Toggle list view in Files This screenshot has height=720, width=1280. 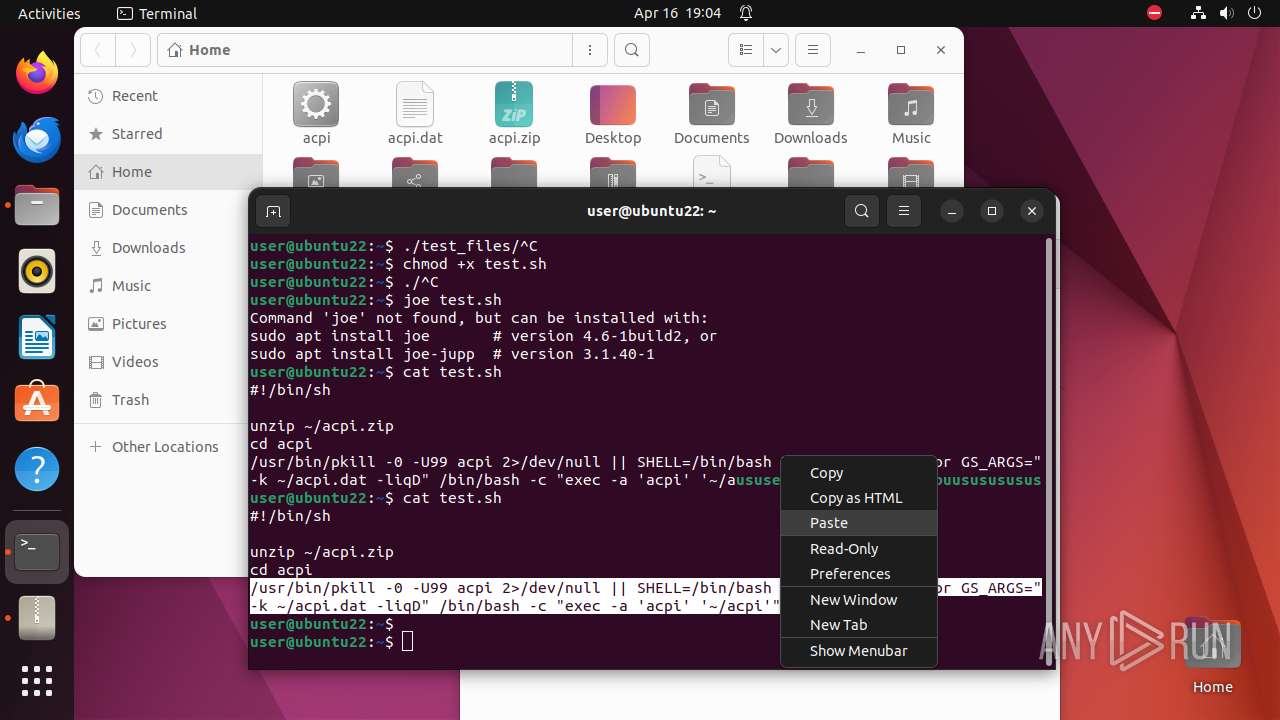746,50
